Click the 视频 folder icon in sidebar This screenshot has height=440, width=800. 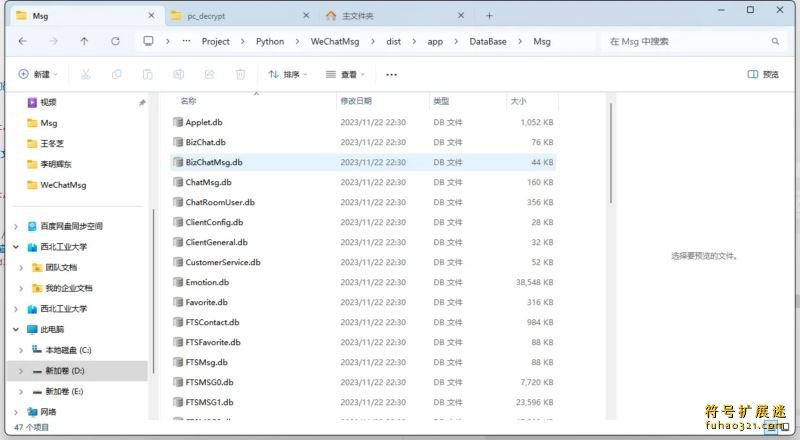(x=32, y=102)
